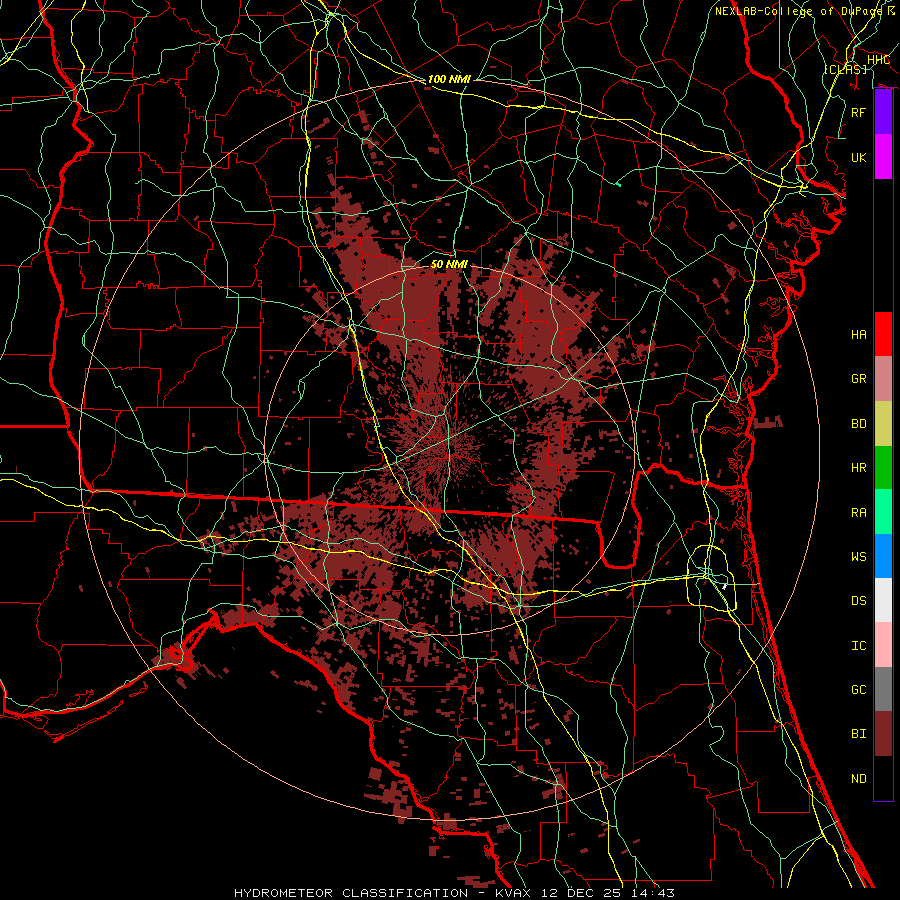Click the BI legend label
Image resolution: width=900 pixels, height=900 pixels.
[x=858, y=734]
